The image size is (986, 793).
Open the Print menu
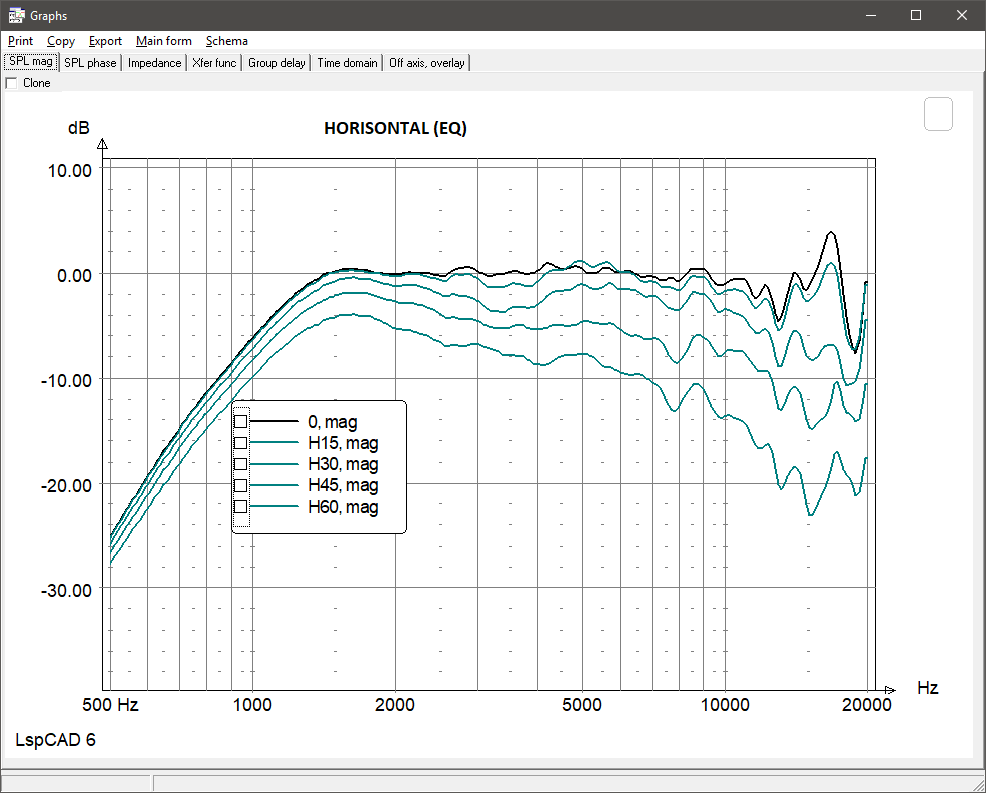(20, 41)
